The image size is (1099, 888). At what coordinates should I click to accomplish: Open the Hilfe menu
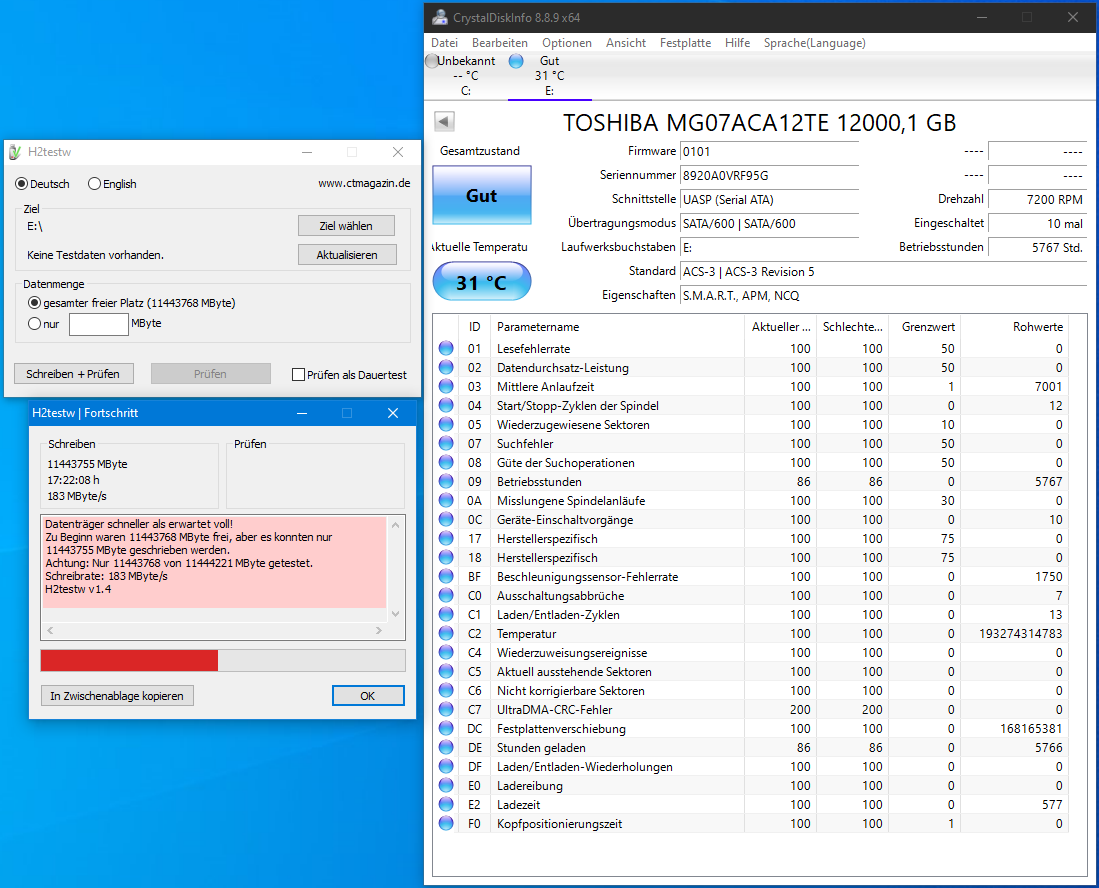(x=737, y=43)
